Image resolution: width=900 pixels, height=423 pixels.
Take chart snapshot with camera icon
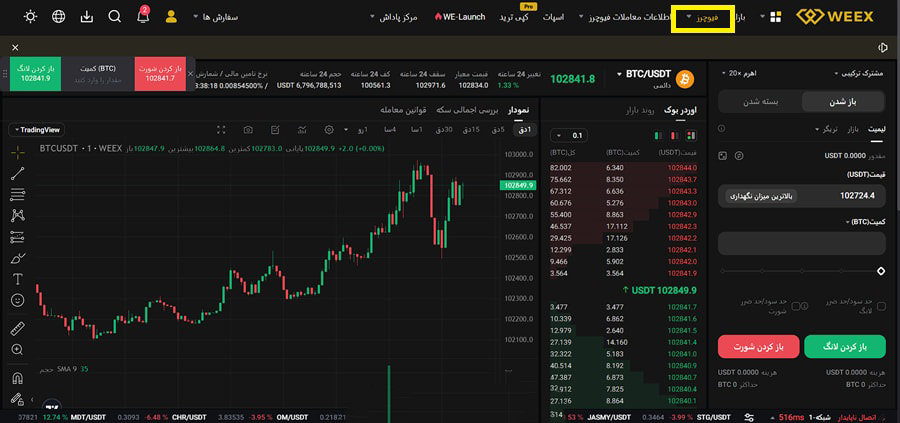tap(248, 130)
